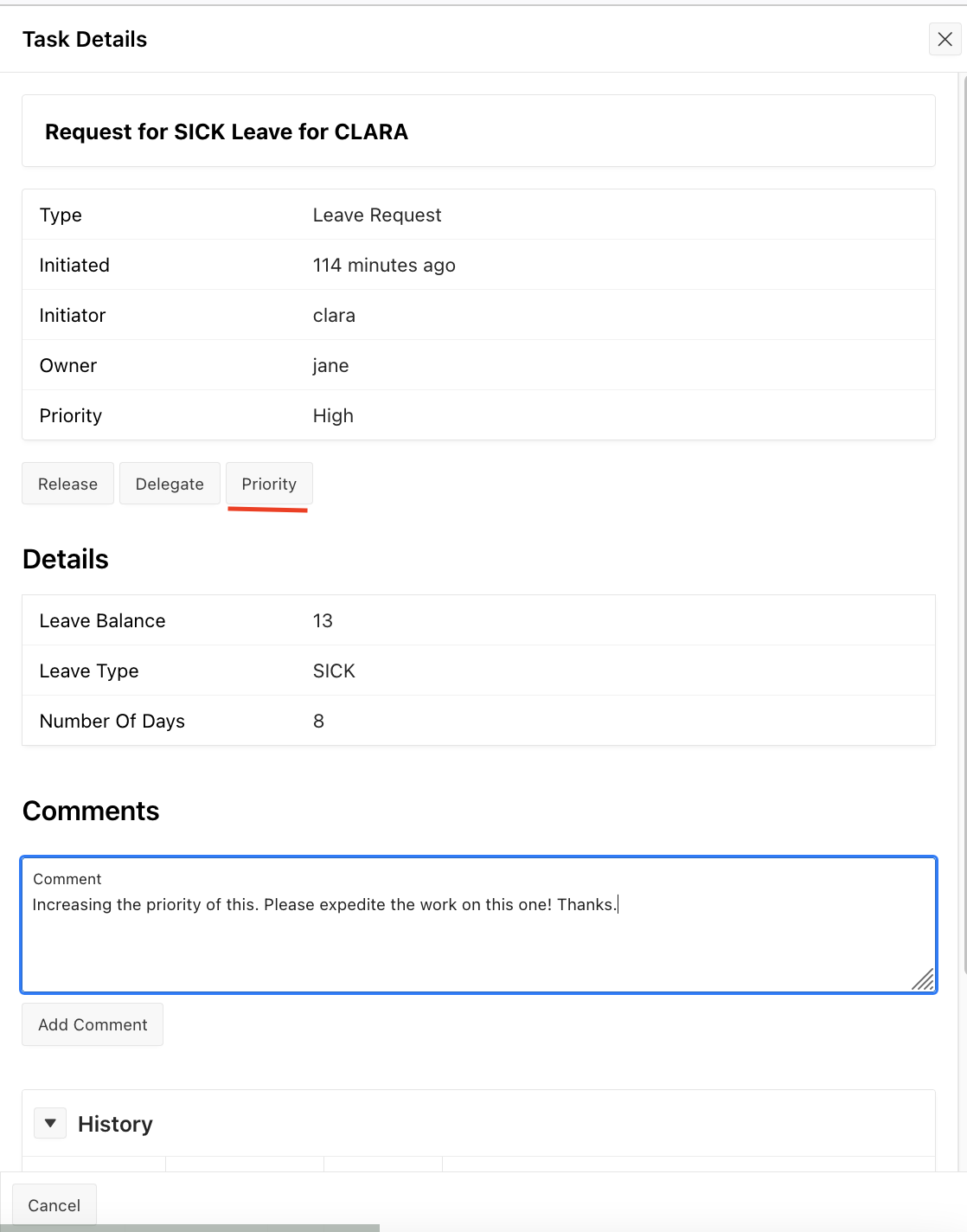The width and height of the screenshot is (967, 1232).
Task: Submit with the Add Comment button
Action: point(93,1024)
